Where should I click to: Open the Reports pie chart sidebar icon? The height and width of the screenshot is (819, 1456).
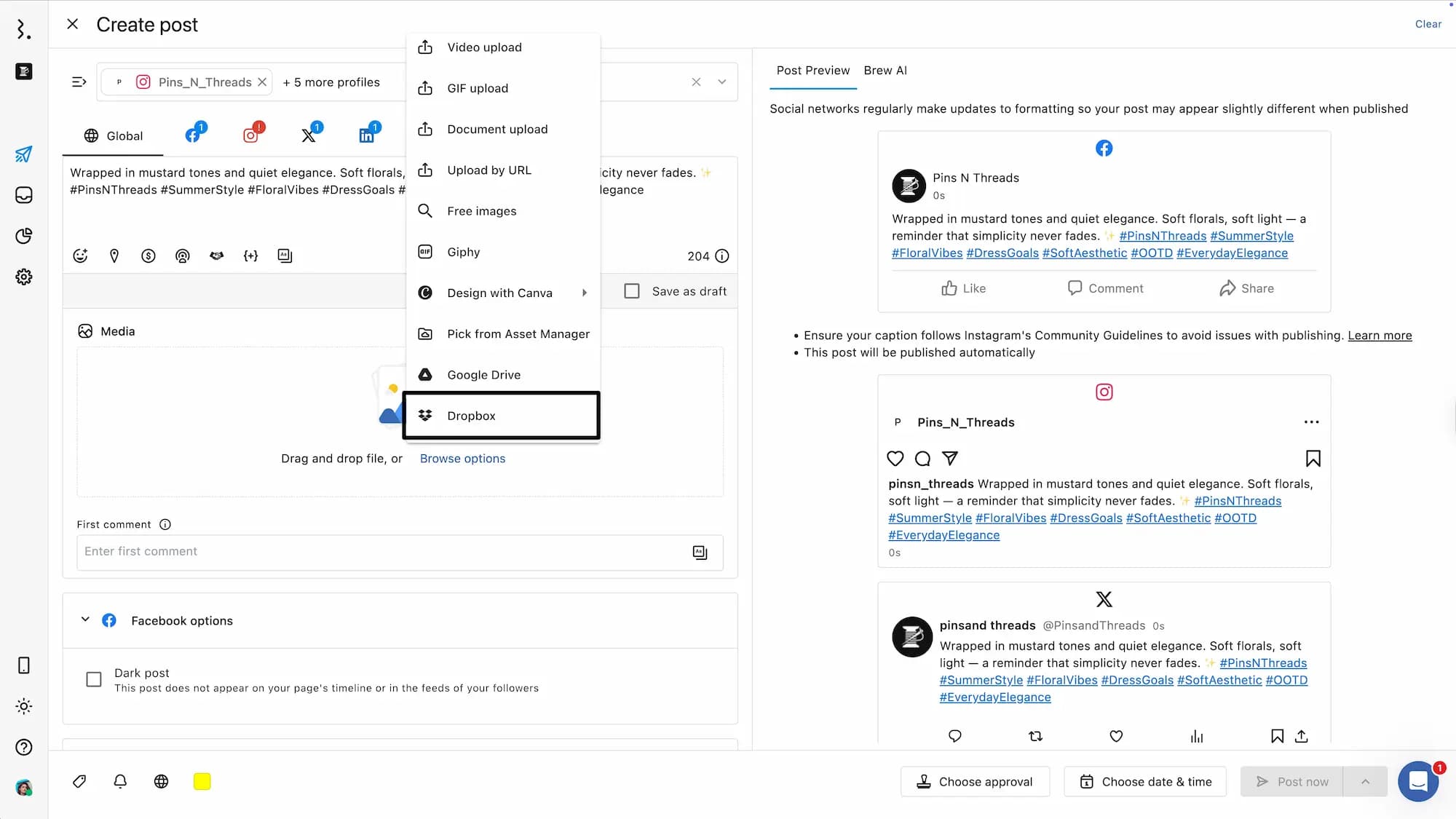[x=23, y=236]
